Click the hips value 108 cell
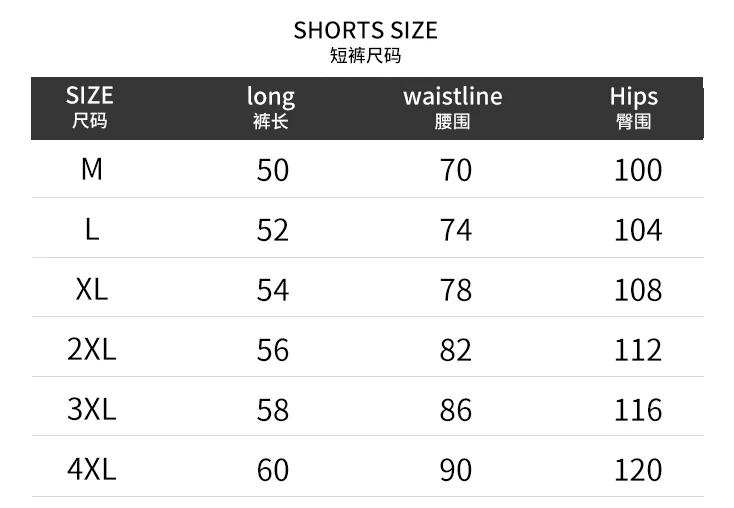The width and height of the screenshot is (734, 508). pos(638,290)
